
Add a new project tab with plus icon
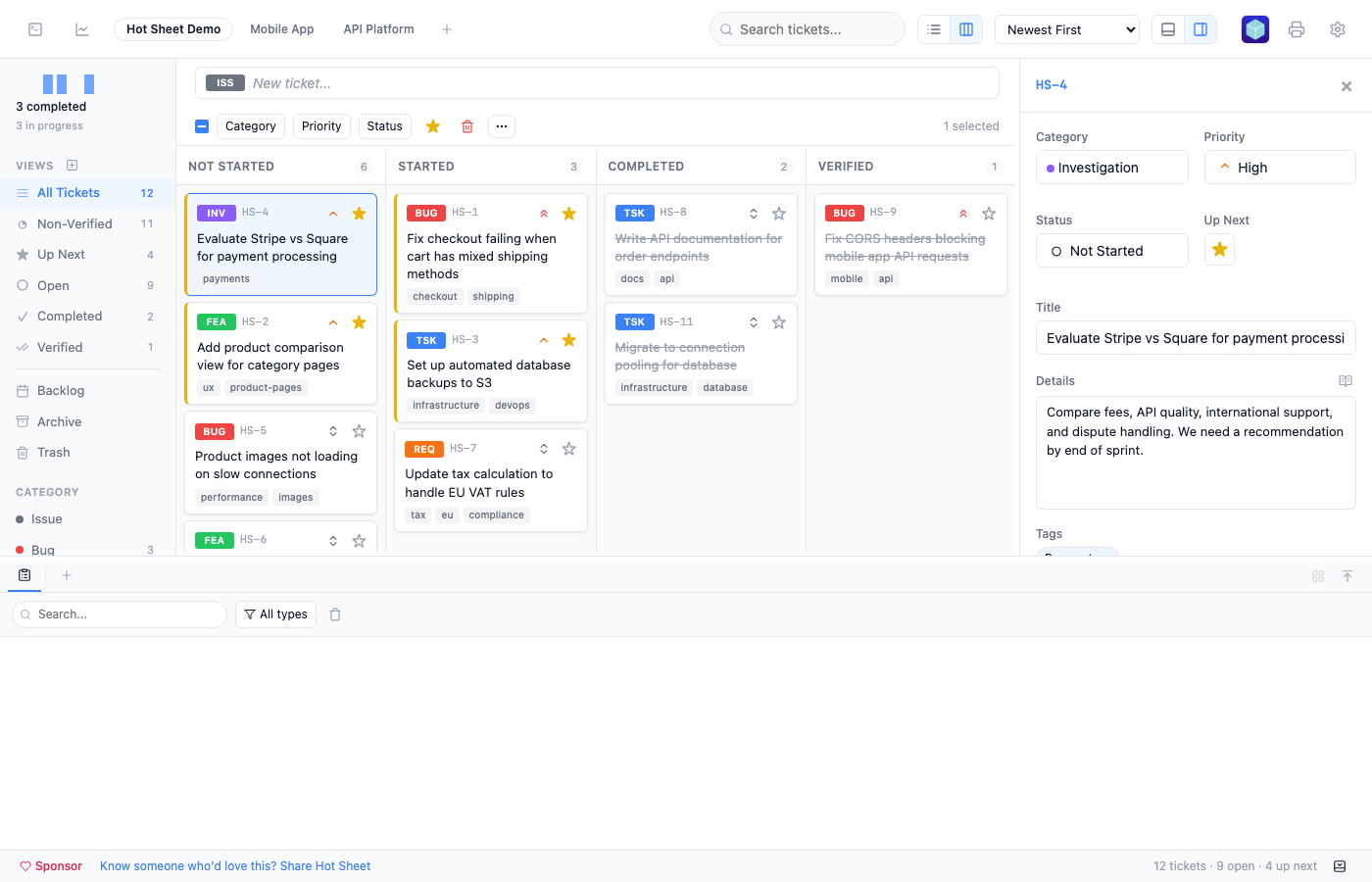coord(447,29)
